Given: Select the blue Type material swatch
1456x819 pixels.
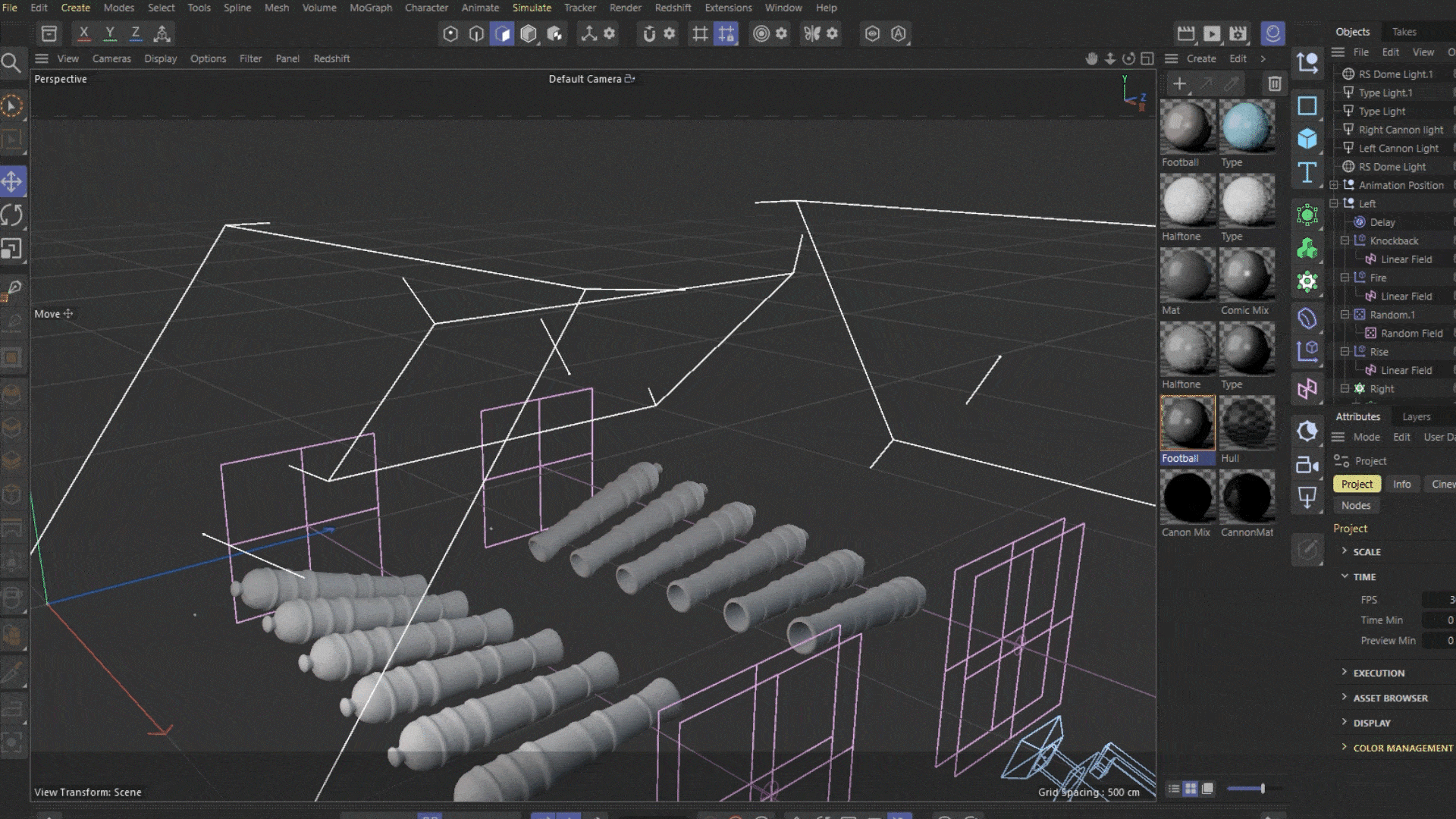Looking at the screenshot, I should tap(1247, 127).
